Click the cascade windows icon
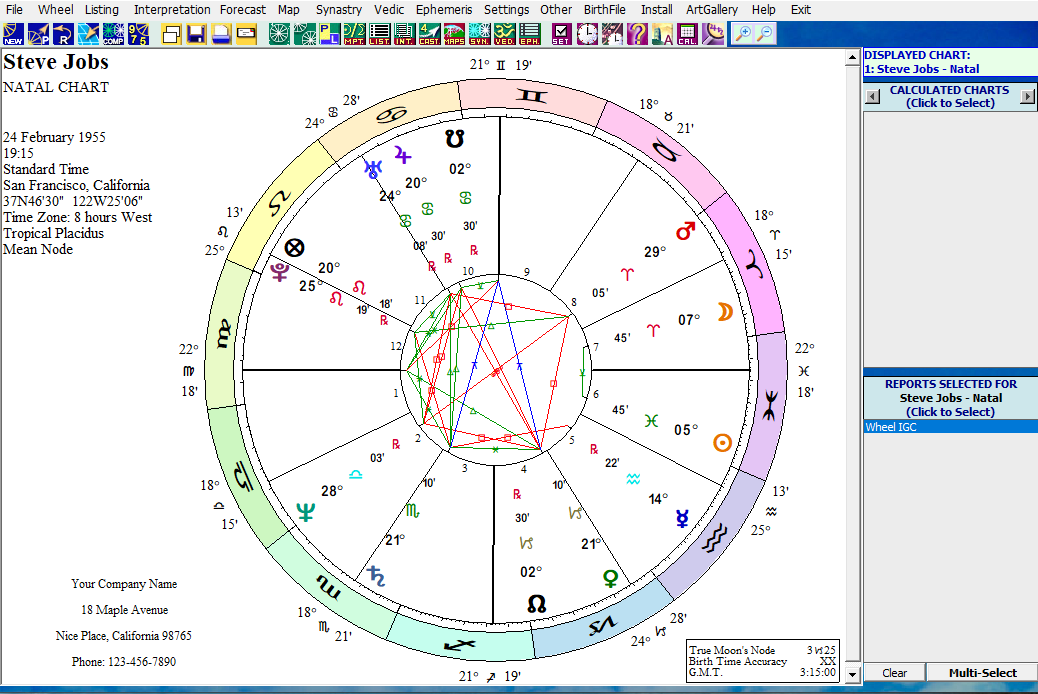The image size is (1038, 694). point(171,34)
